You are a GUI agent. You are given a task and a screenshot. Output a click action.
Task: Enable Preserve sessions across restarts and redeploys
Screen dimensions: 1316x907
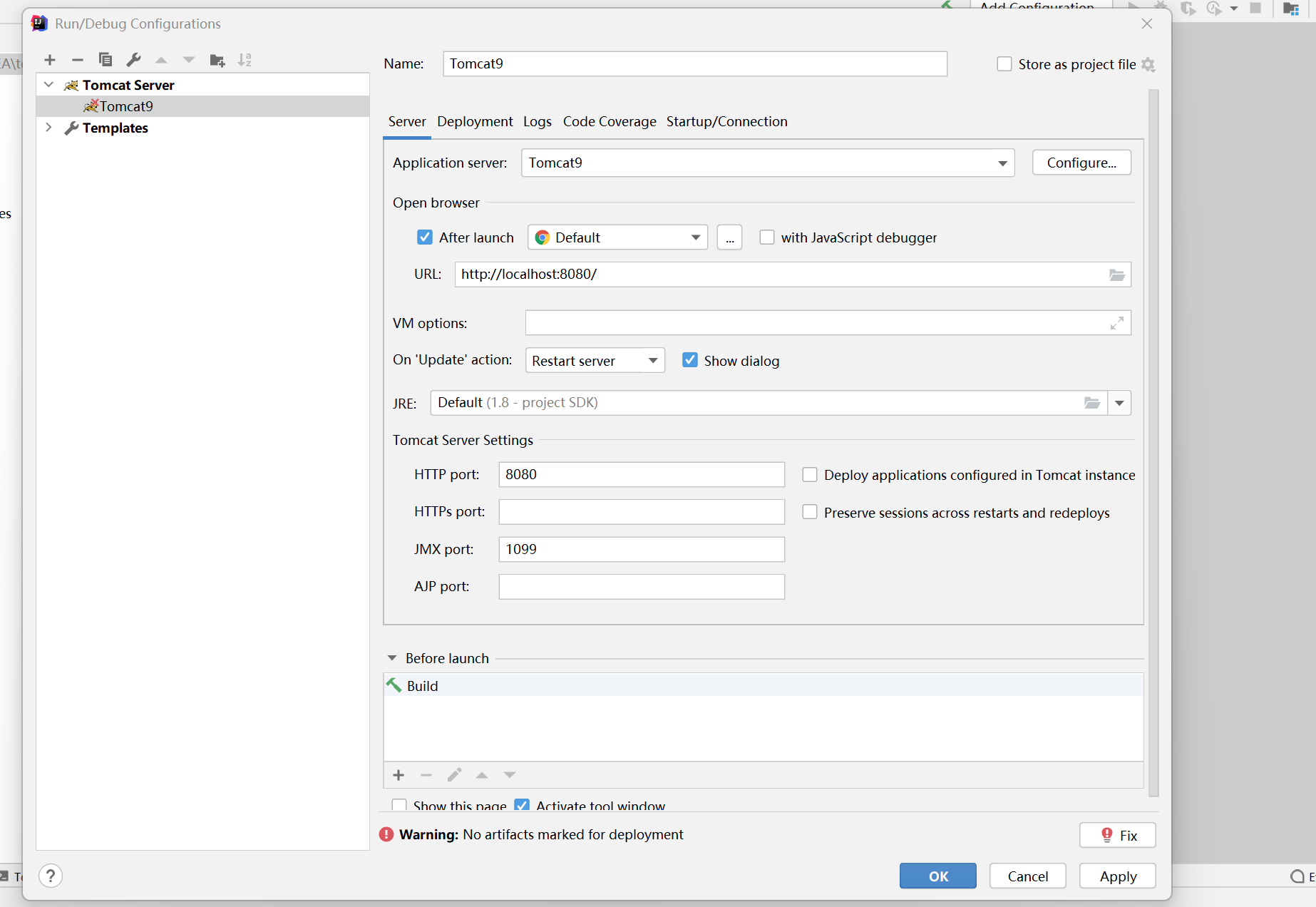click(x=810, y=512)
